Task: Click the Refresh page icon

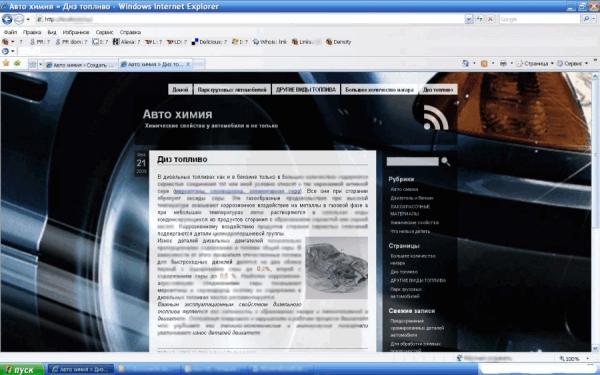Action: (x=479, y=19)
